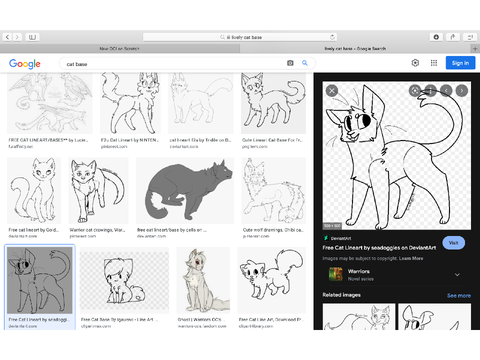The width and height of the screenshot is (480, 360).
Task: Follow the Learn More copyright link
Action: pyautogui.click(x=411, y=258)
